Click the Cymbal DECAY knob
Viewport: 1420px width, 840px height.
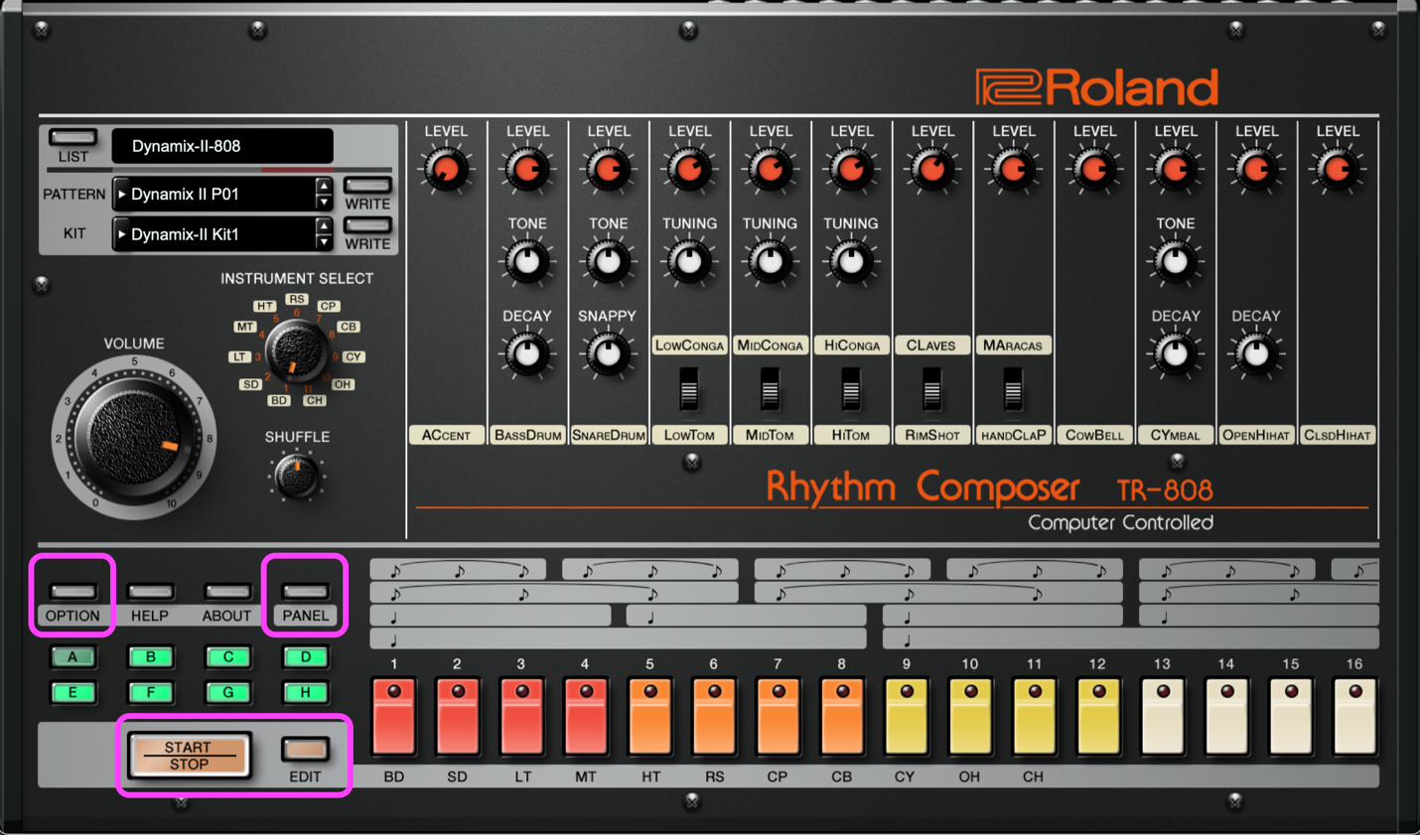pyautogui.click(x=1176, y=354)
